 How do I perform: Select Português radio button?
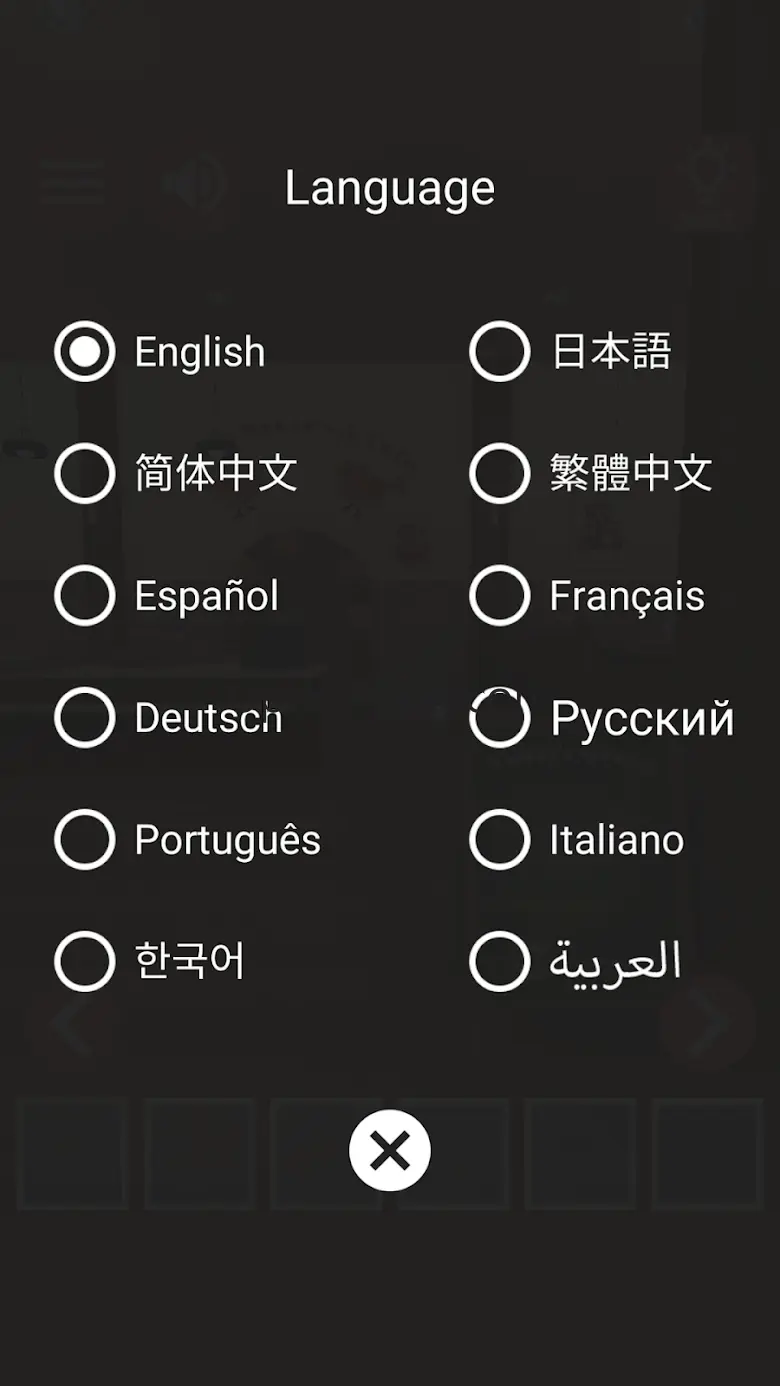point(85,840)
